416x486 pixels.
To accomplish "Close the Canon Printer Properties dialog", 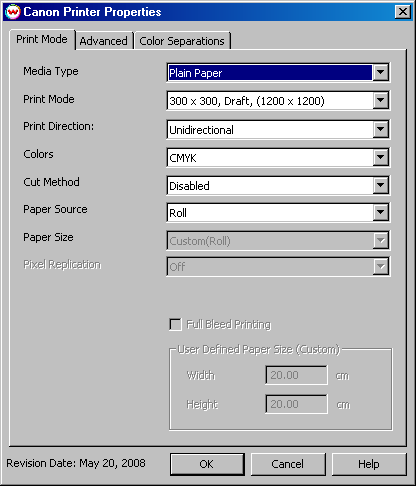I will (x=403, y=12).
